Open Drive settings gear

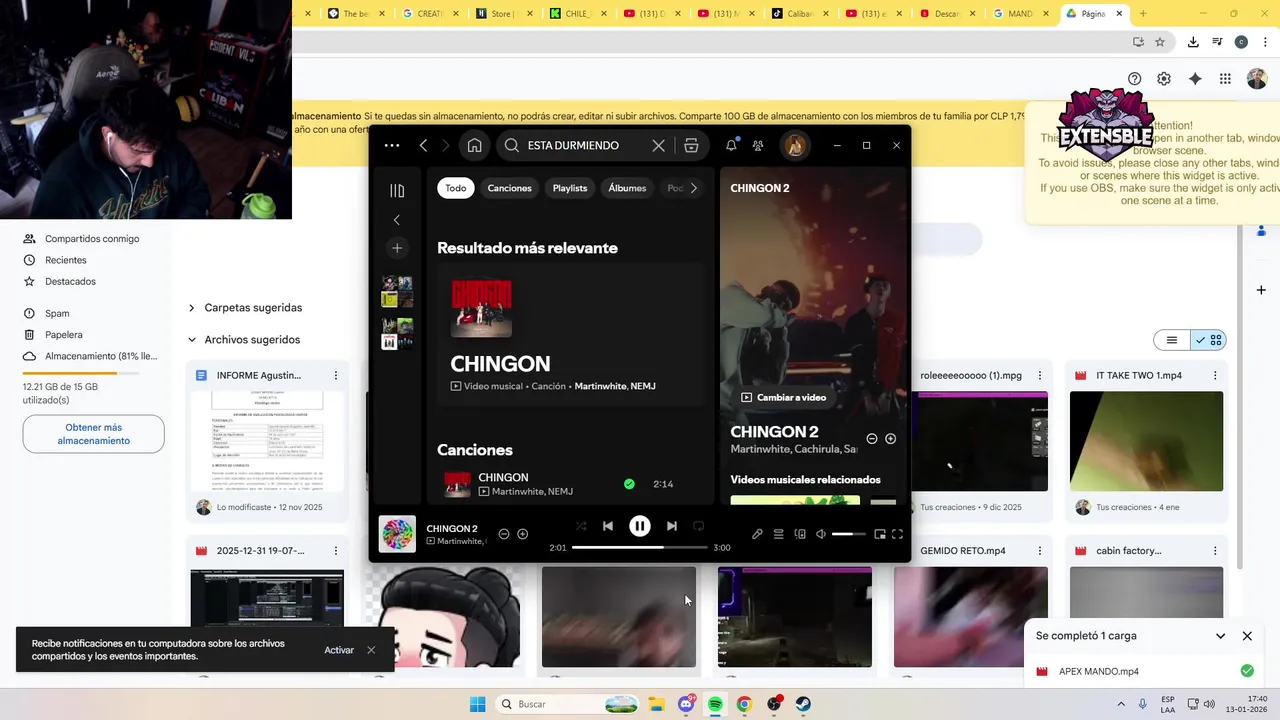[1164, 79]
